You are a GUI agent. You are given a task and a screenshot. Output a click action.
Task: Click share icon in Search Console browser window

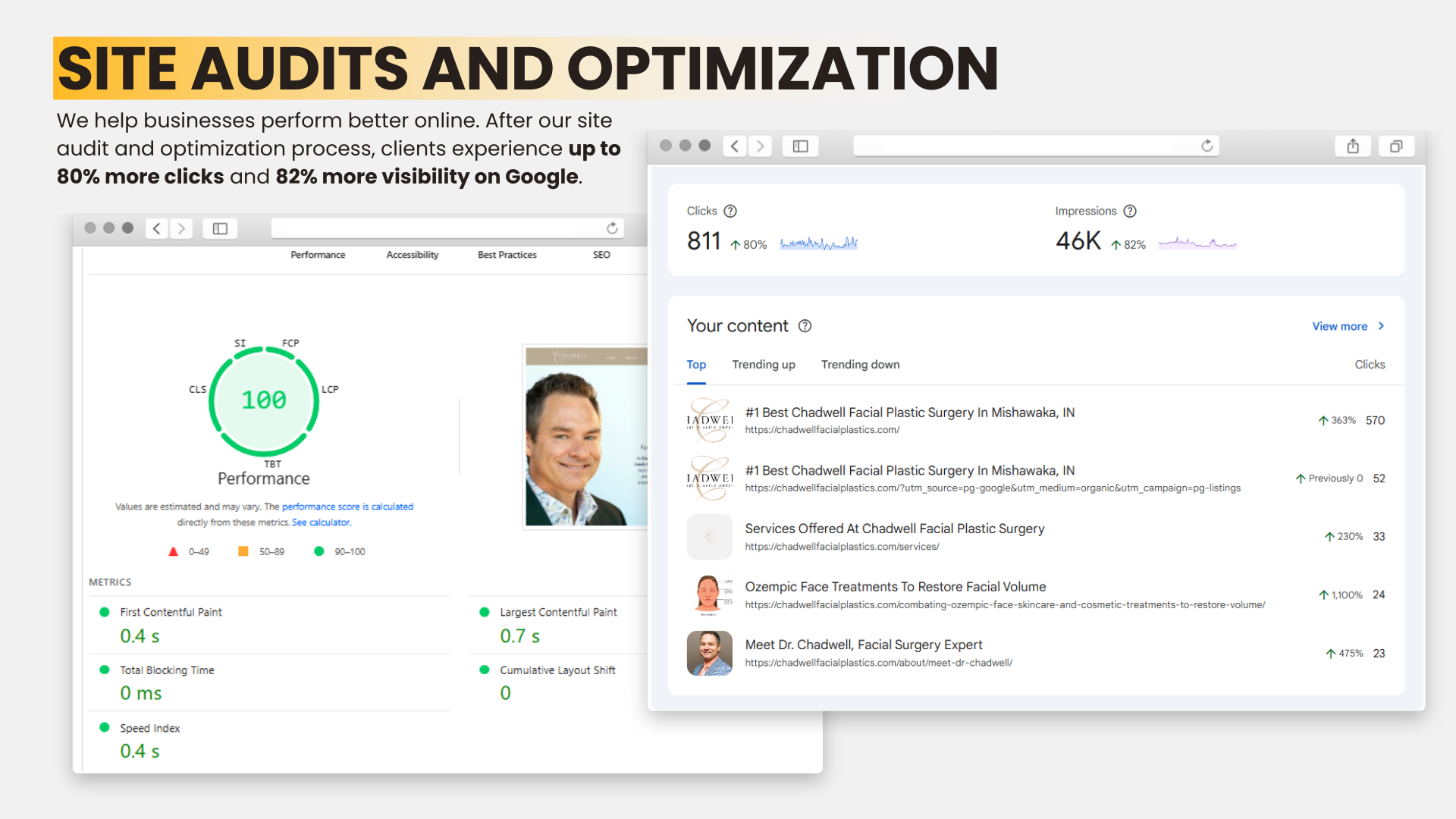click(x=1353, y=146)
